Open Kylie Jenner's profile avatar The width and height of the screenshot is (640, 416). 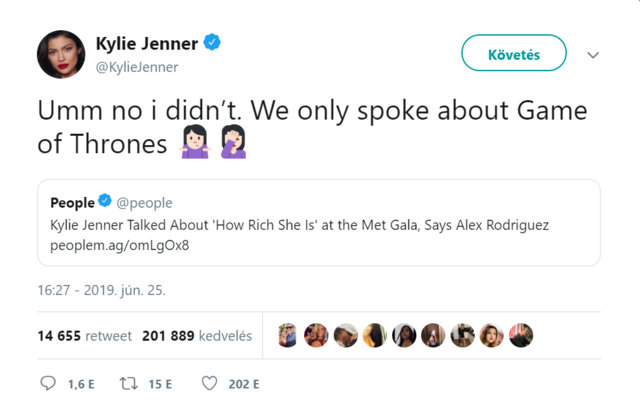62,54
